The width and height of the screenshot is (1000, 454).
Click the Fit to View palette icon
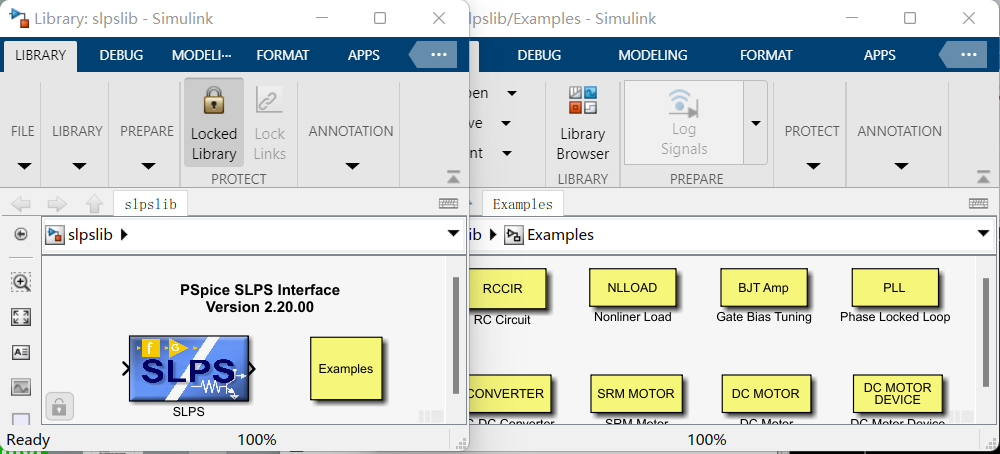tap(21, 317)
